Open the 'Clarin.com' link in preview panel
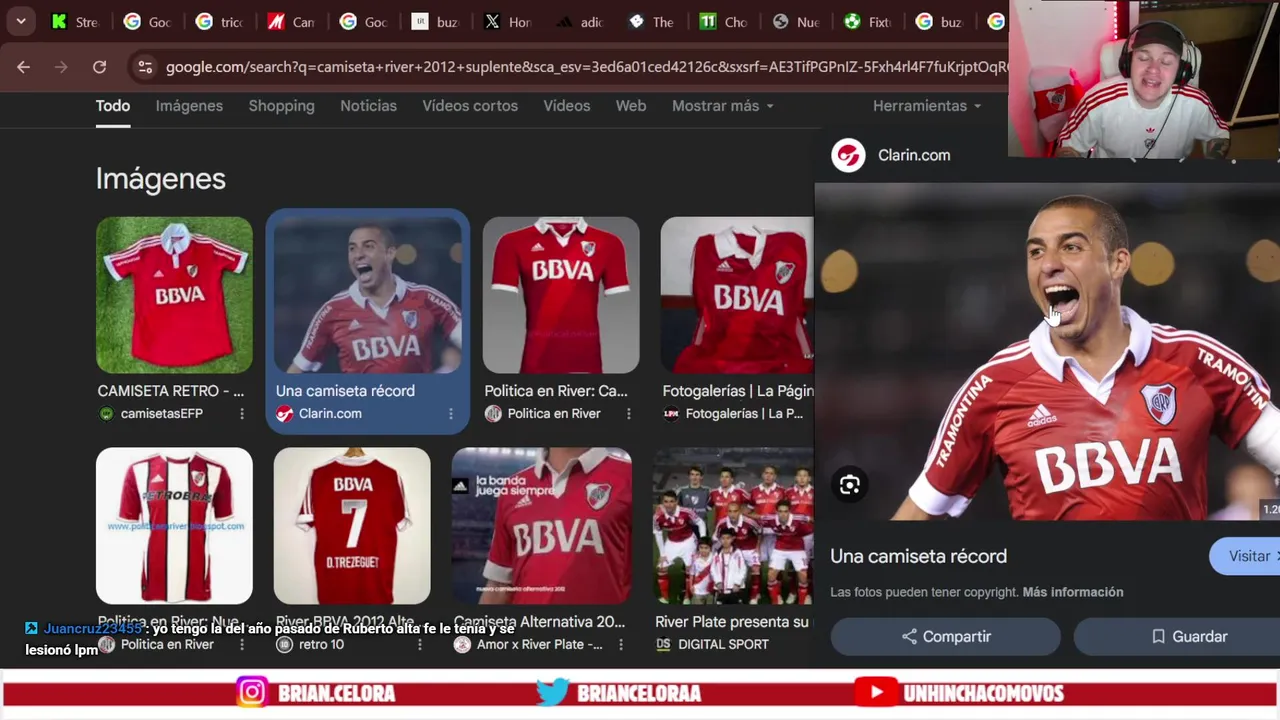This screenshot has width=1280, height=720. point(914,155)
